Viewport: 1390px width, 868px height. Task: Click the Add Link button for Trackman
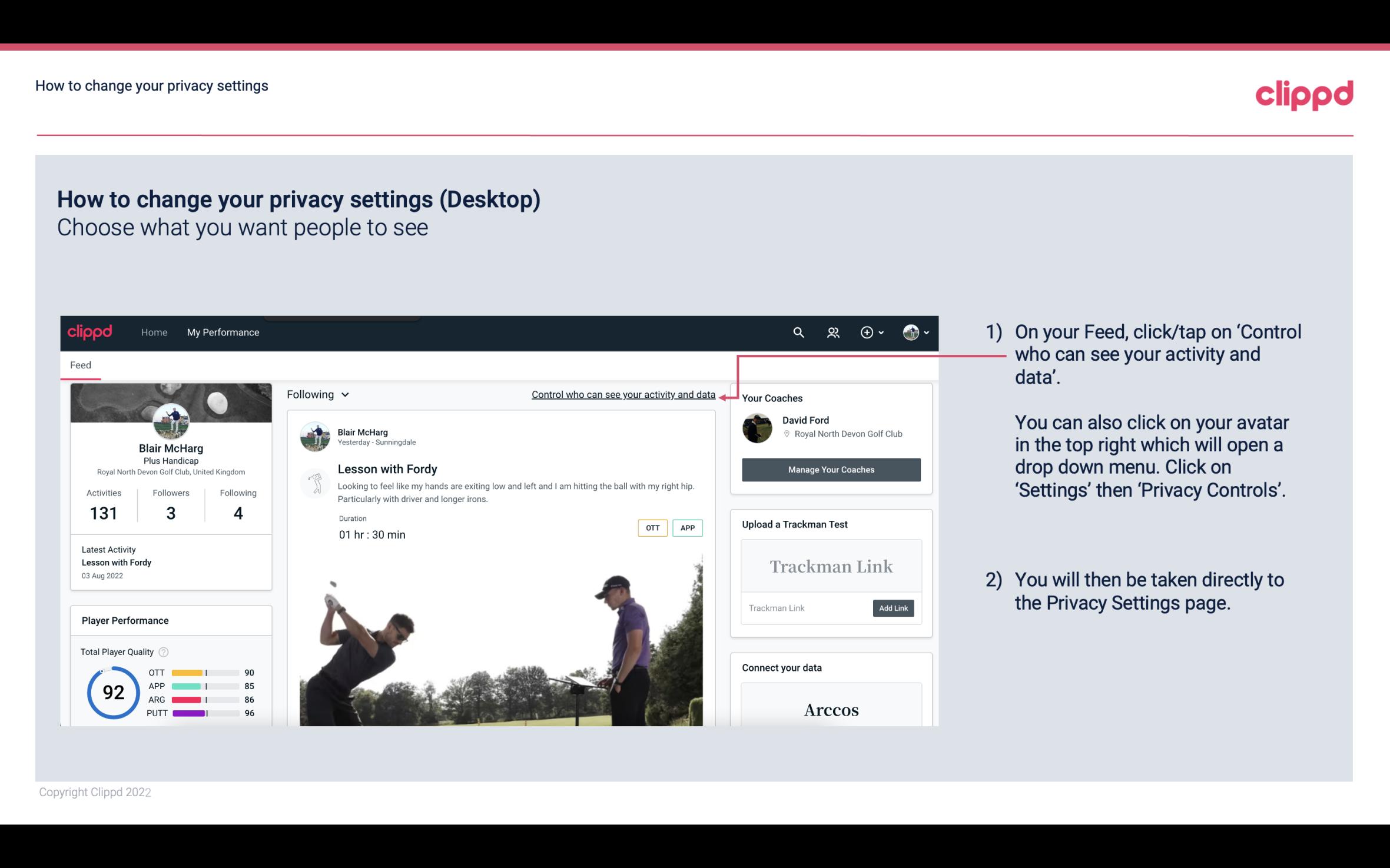click(892, 608)
